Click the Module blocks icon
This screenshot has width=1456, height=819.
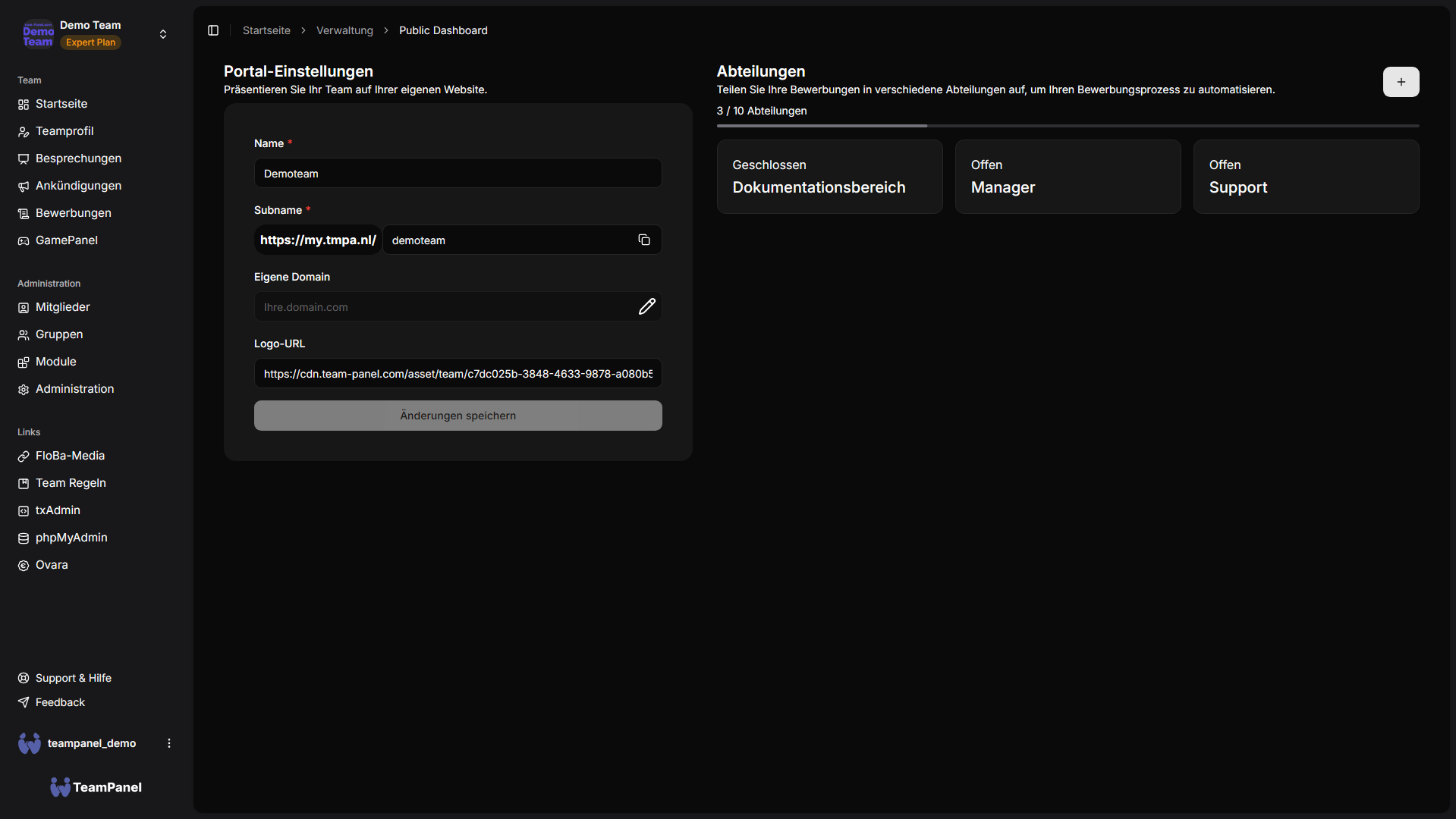(x=24, y=362)
